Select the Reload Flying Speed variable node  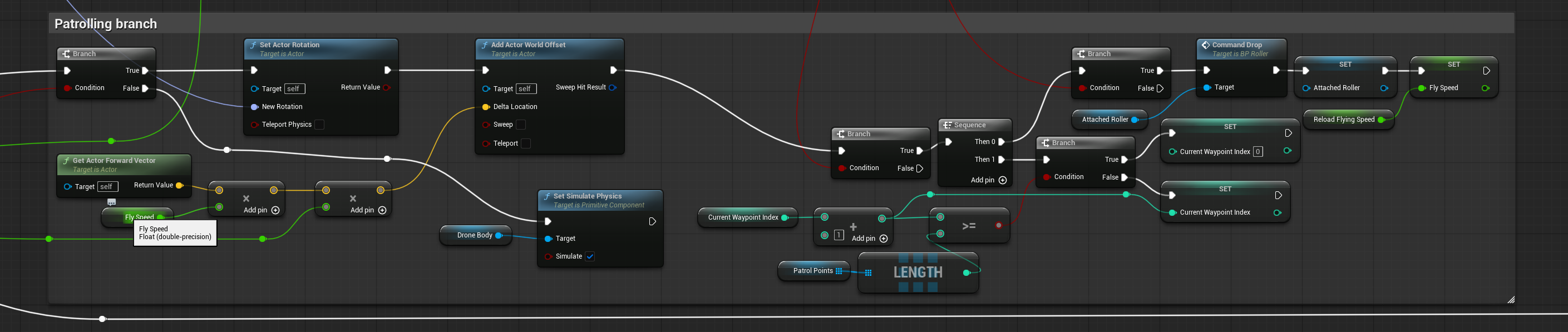1348,120
